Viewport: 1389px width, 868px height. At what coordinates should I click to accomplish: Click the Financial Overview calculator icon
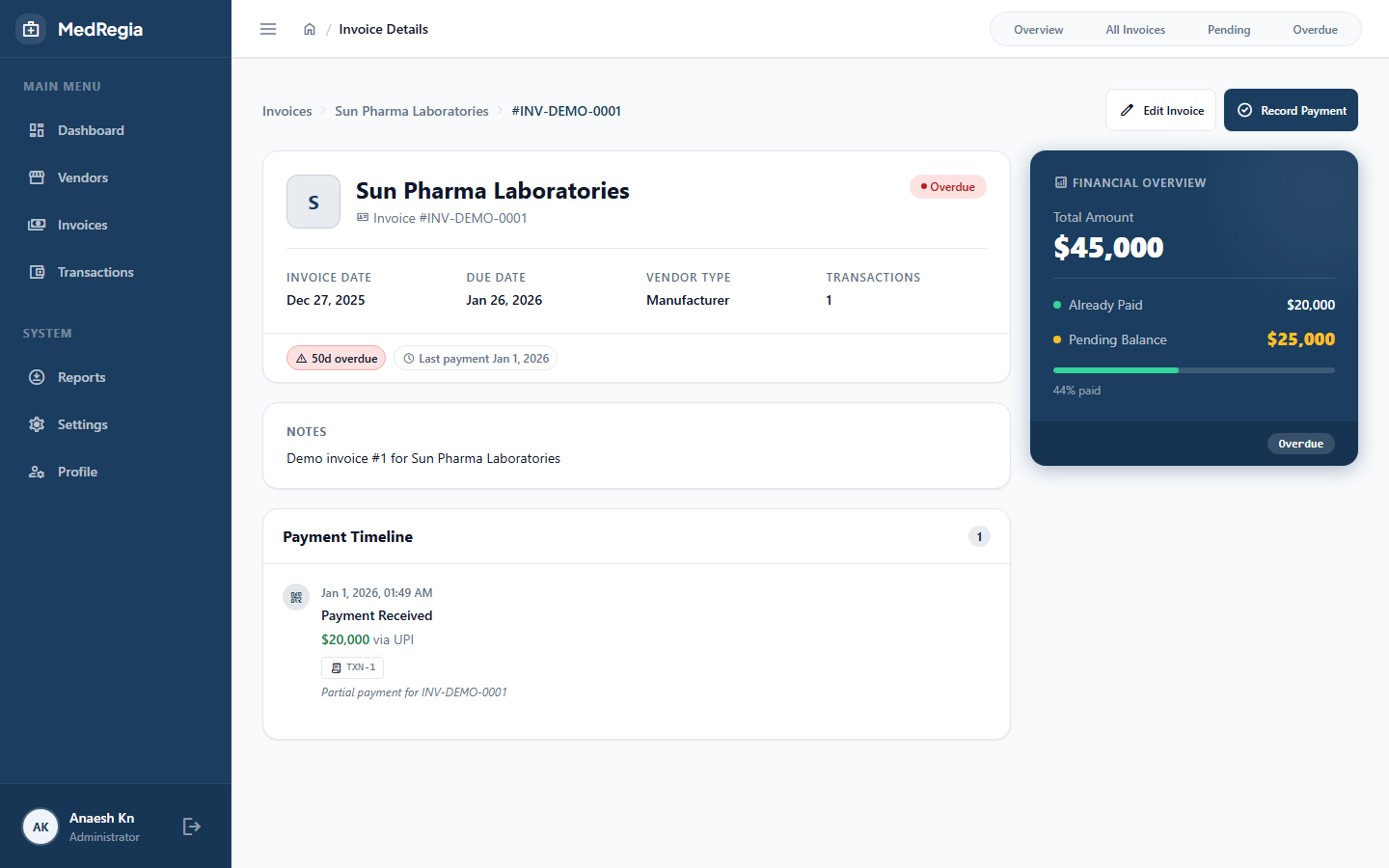tap(1061, 182)
